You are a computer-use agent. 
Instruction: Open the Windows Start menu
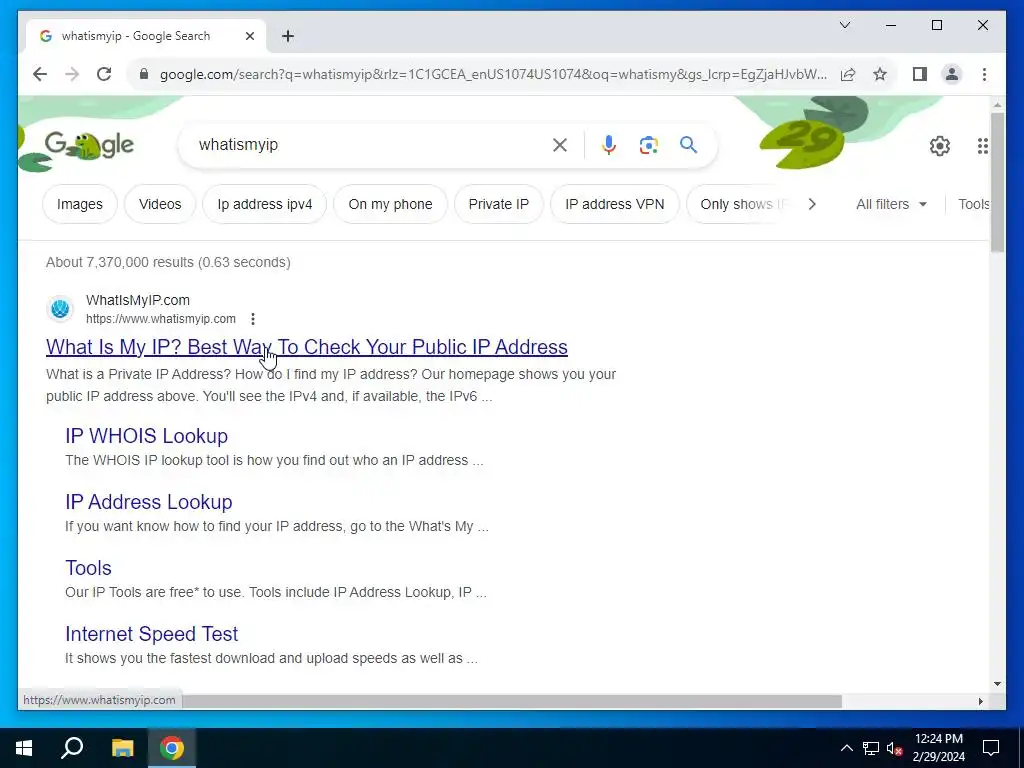tap(24, 748)
